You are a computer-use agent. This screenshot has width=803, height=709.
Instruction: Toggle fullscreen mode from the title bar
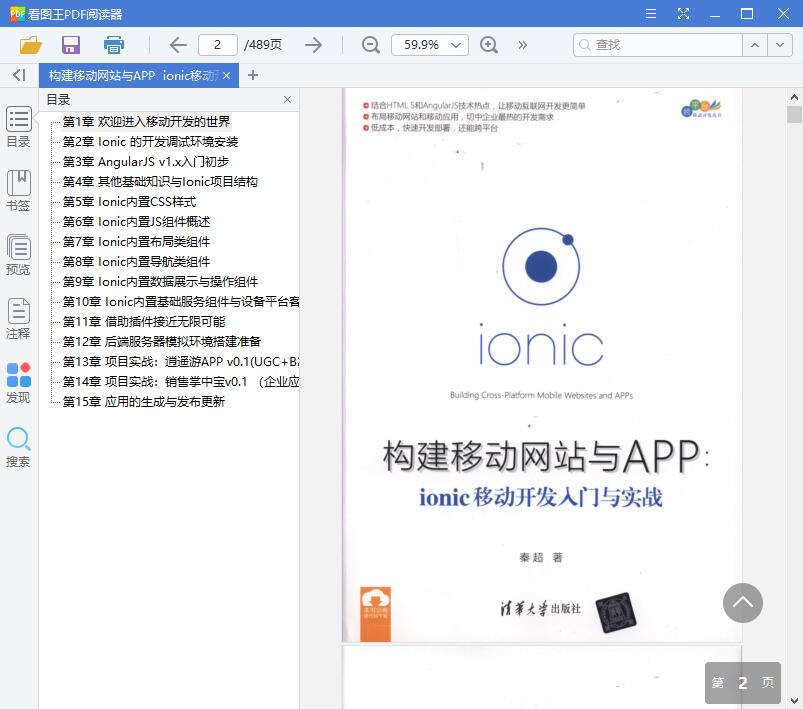tap(684, 14)
